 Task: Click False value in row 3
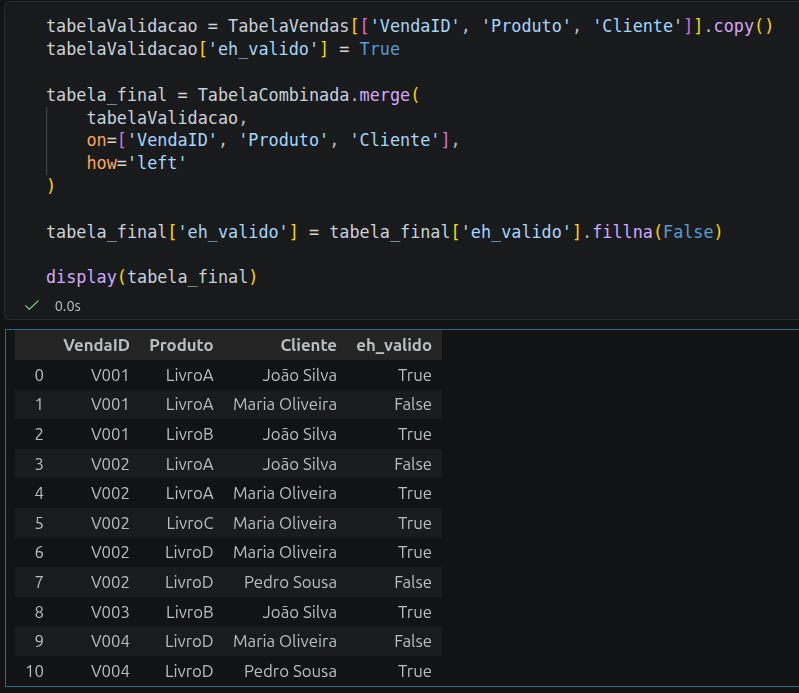click(x=413, y=464)
